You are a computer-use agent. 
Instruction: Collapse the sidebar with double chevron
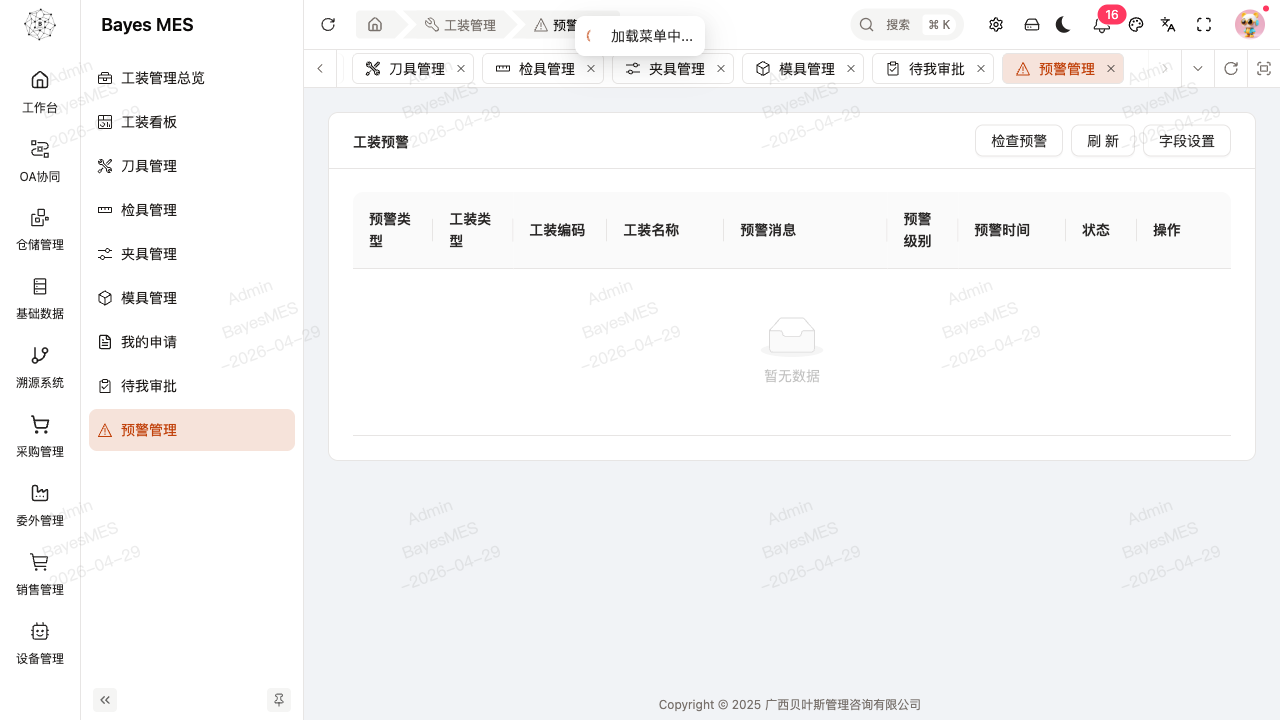[105, 700]
